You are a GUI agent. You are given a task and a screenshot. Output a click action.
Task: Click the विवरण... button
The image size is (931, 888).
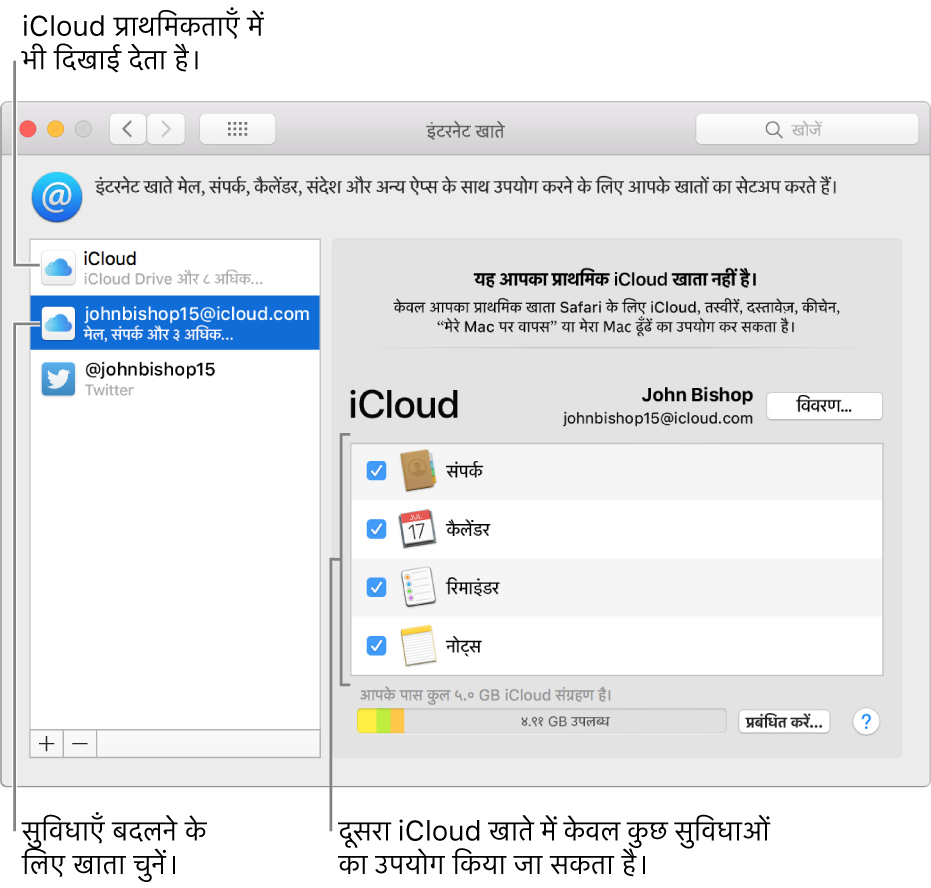tap(824, 406)
